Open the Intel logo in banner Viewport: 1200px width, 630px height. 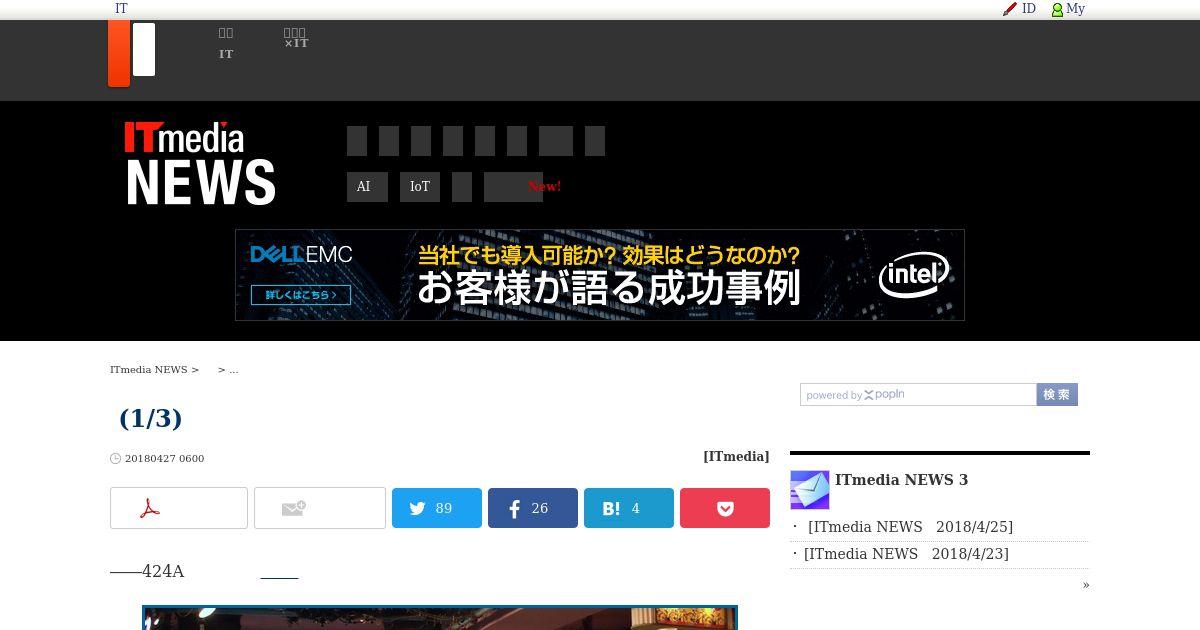[913, 275]
